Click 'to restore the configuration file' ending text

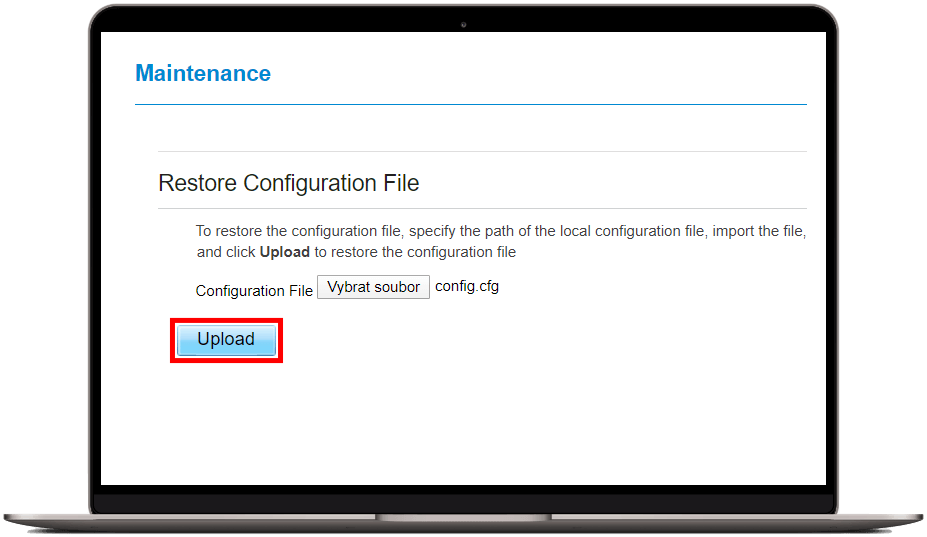[415, 253]
